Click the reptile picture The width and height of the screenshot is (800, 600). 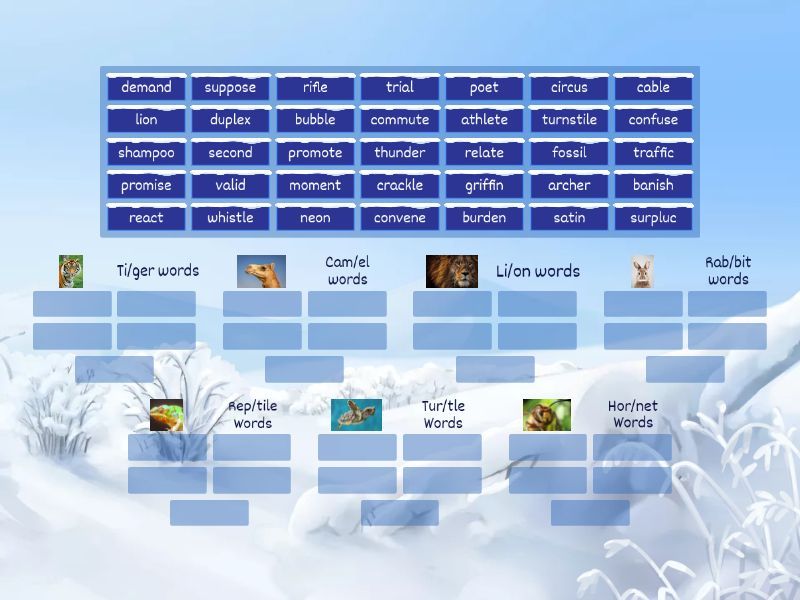click(x=167, y=415)
